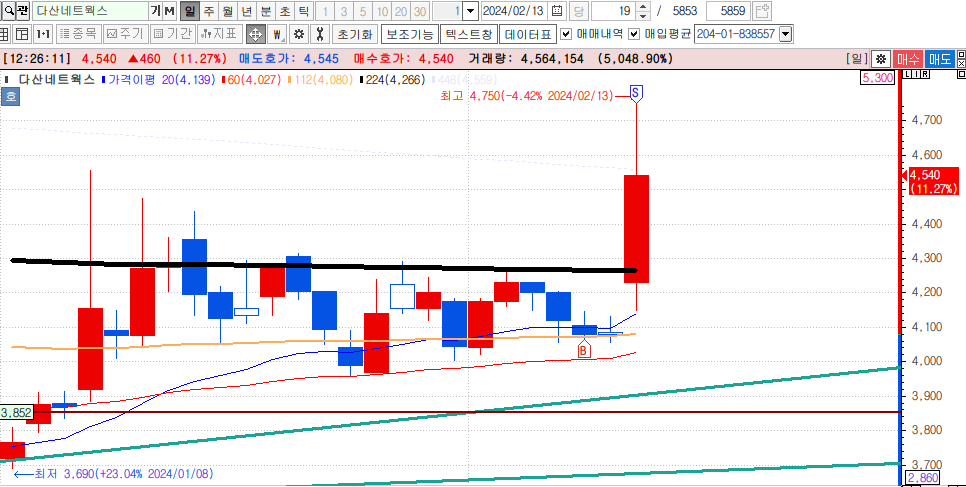Screen dimensions: 966x487
Task: Select the crosshair move tool
Action: (x=255, y=34)
